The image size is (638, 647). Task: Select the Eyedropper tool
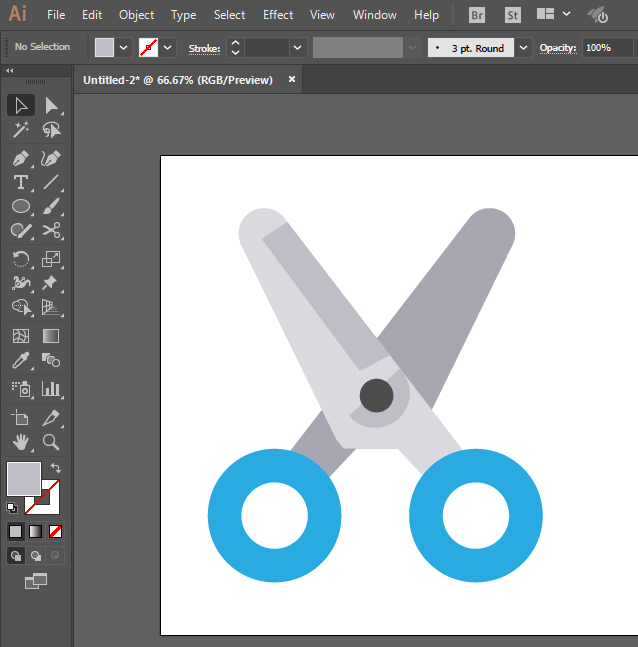[x=20, y=361]
